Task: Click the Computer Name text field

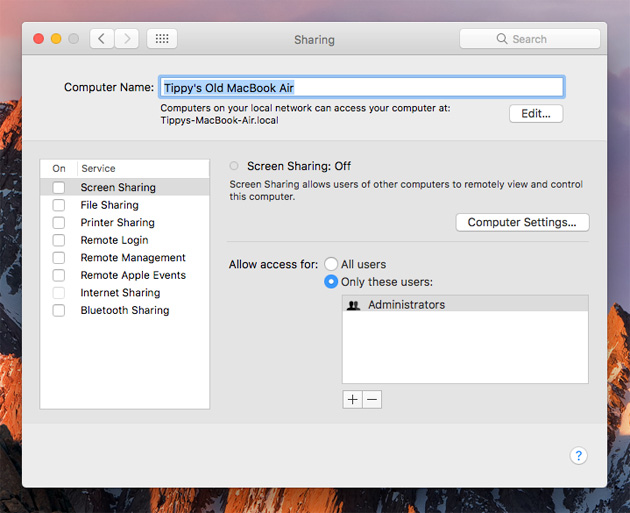Action: coord(362,87)
